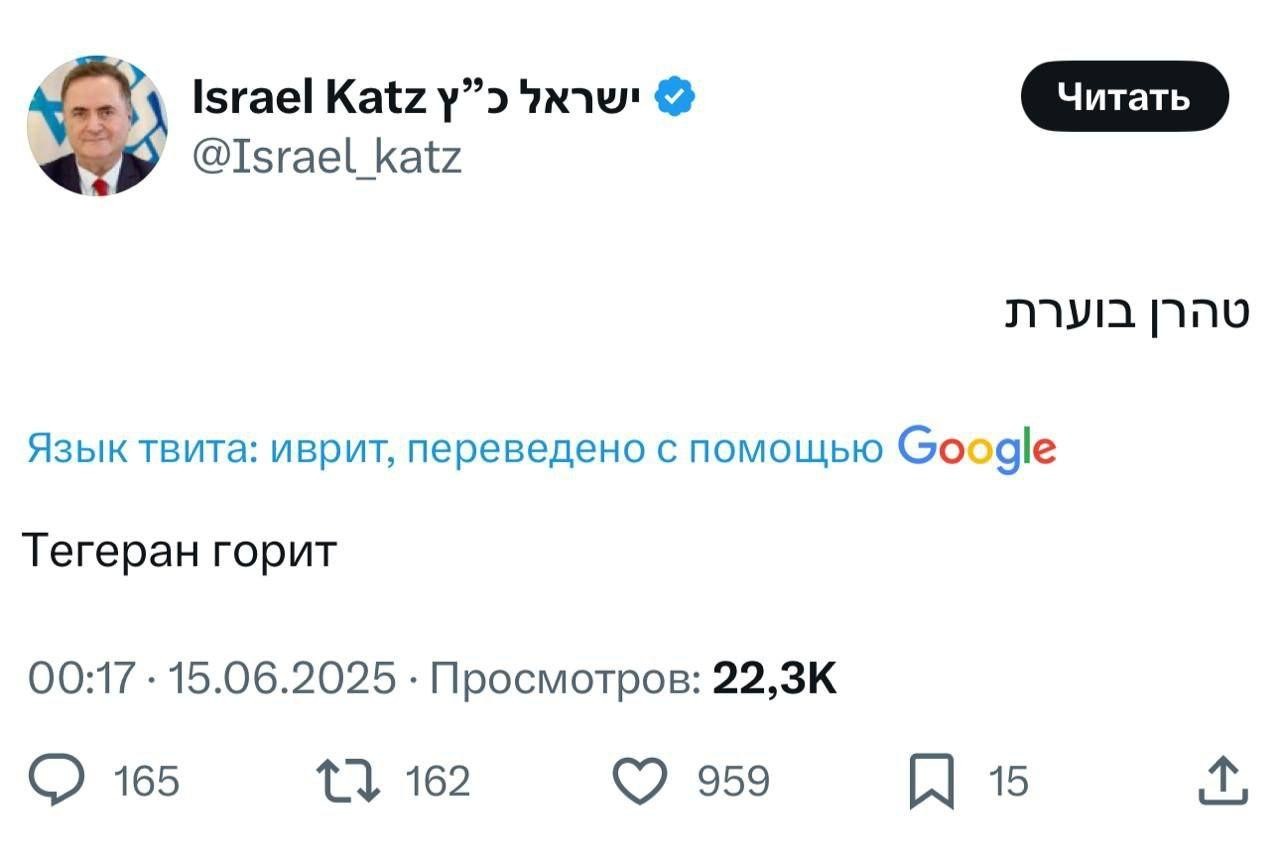
Task: Click the "Просмотров: 22,3K" view count
Action: click(x=632, y=679)
